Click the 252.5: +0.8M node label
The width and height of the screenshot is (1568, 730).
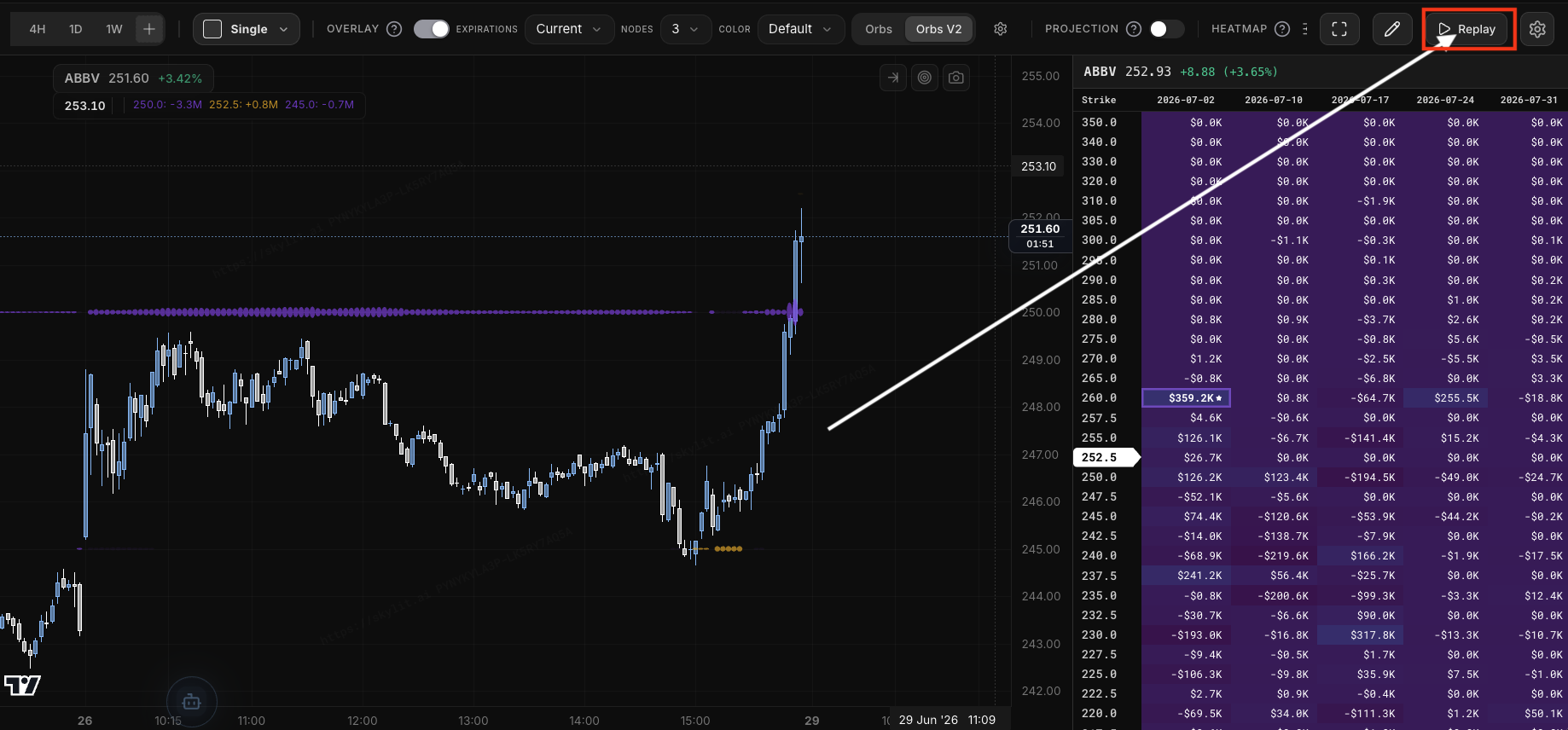pos(243,105)
